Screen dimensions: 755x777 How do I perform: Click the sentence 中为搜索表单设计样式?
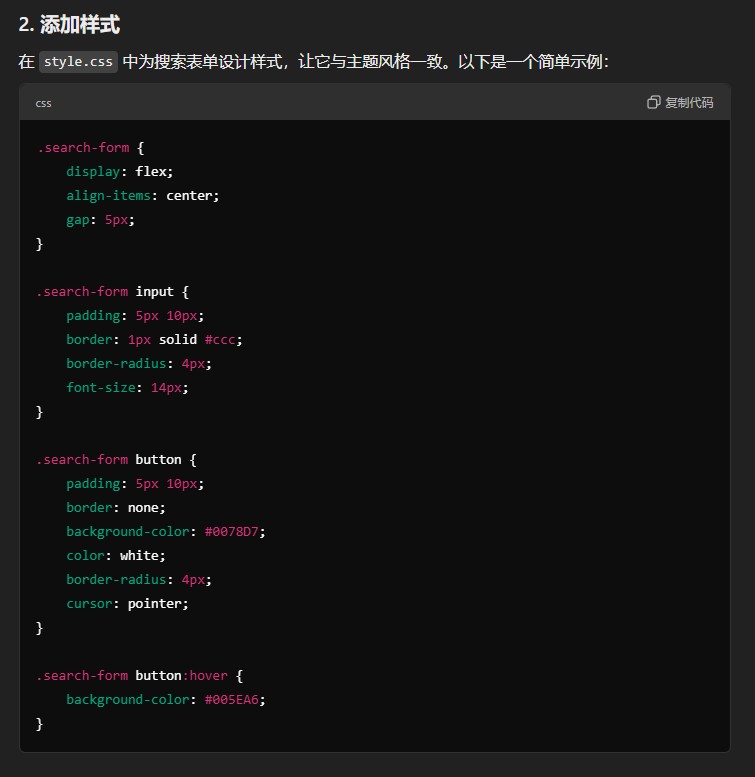(x=202, y=62)
